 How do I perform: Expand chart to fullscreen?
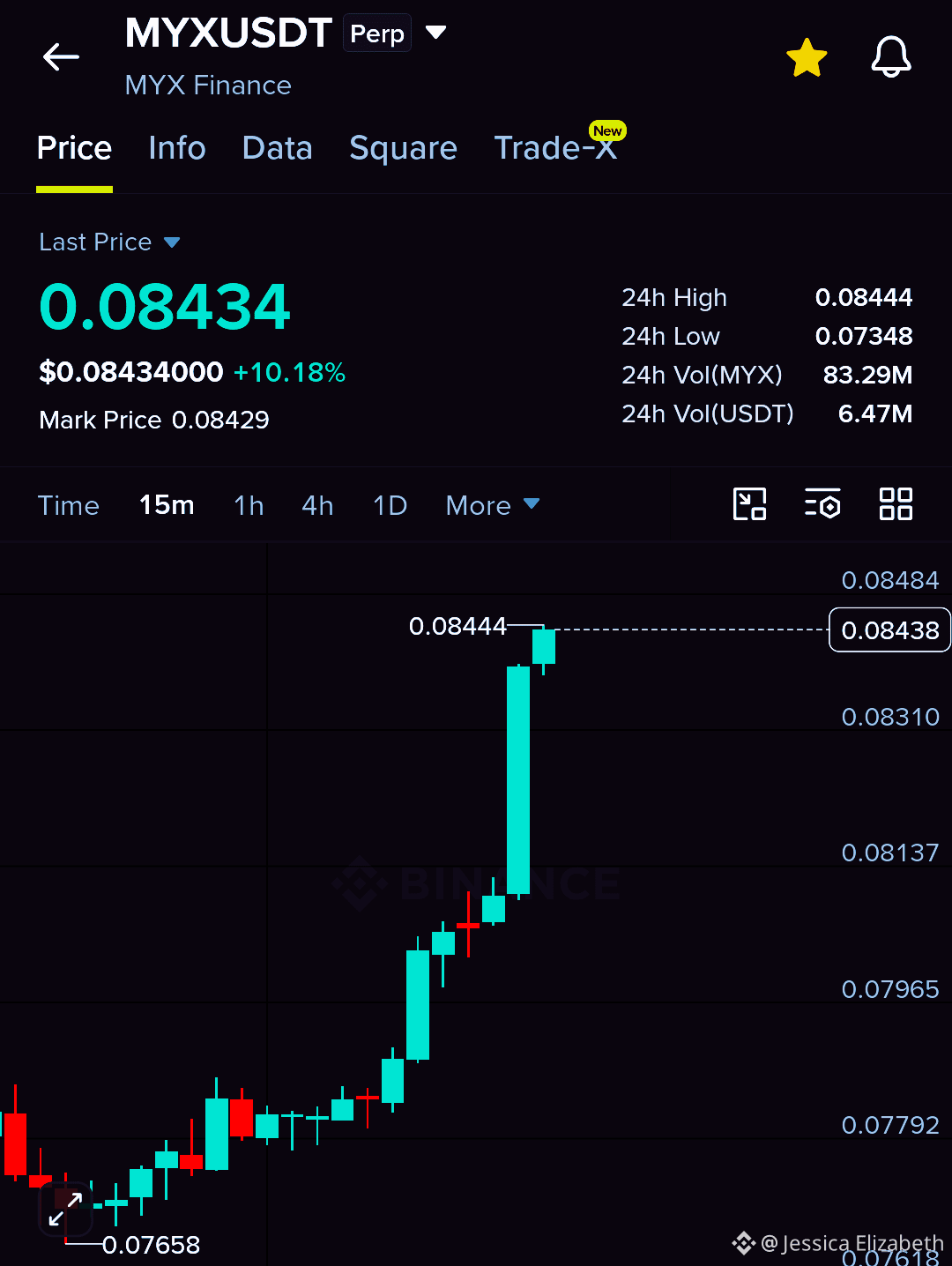(x=66, y=1209)
